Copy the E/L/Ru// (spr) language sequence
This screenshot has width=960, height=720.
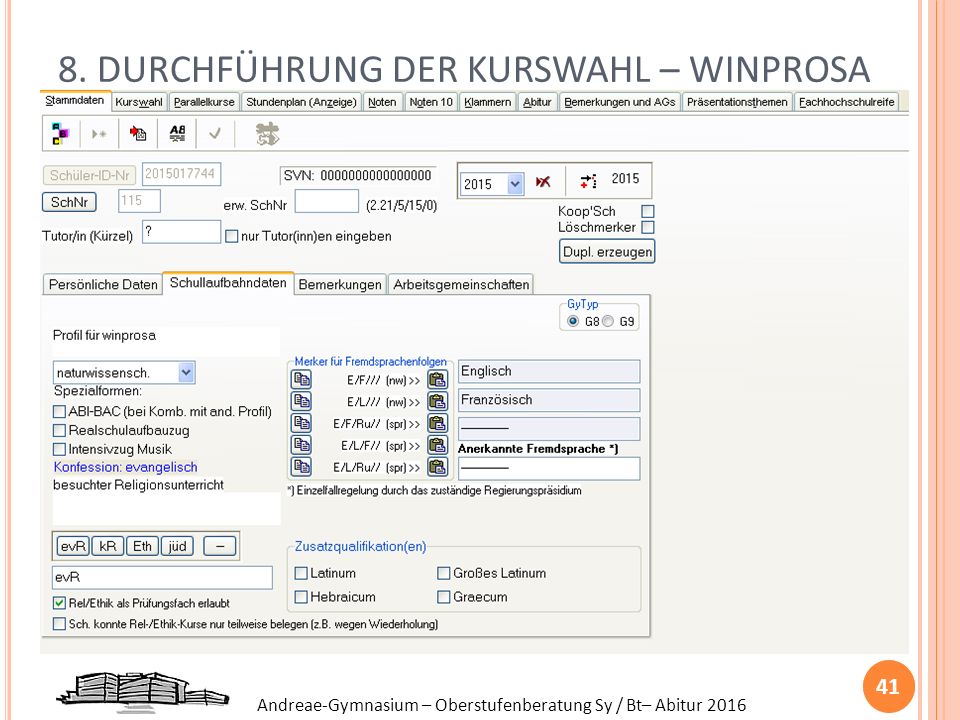[x=301, y=467]
